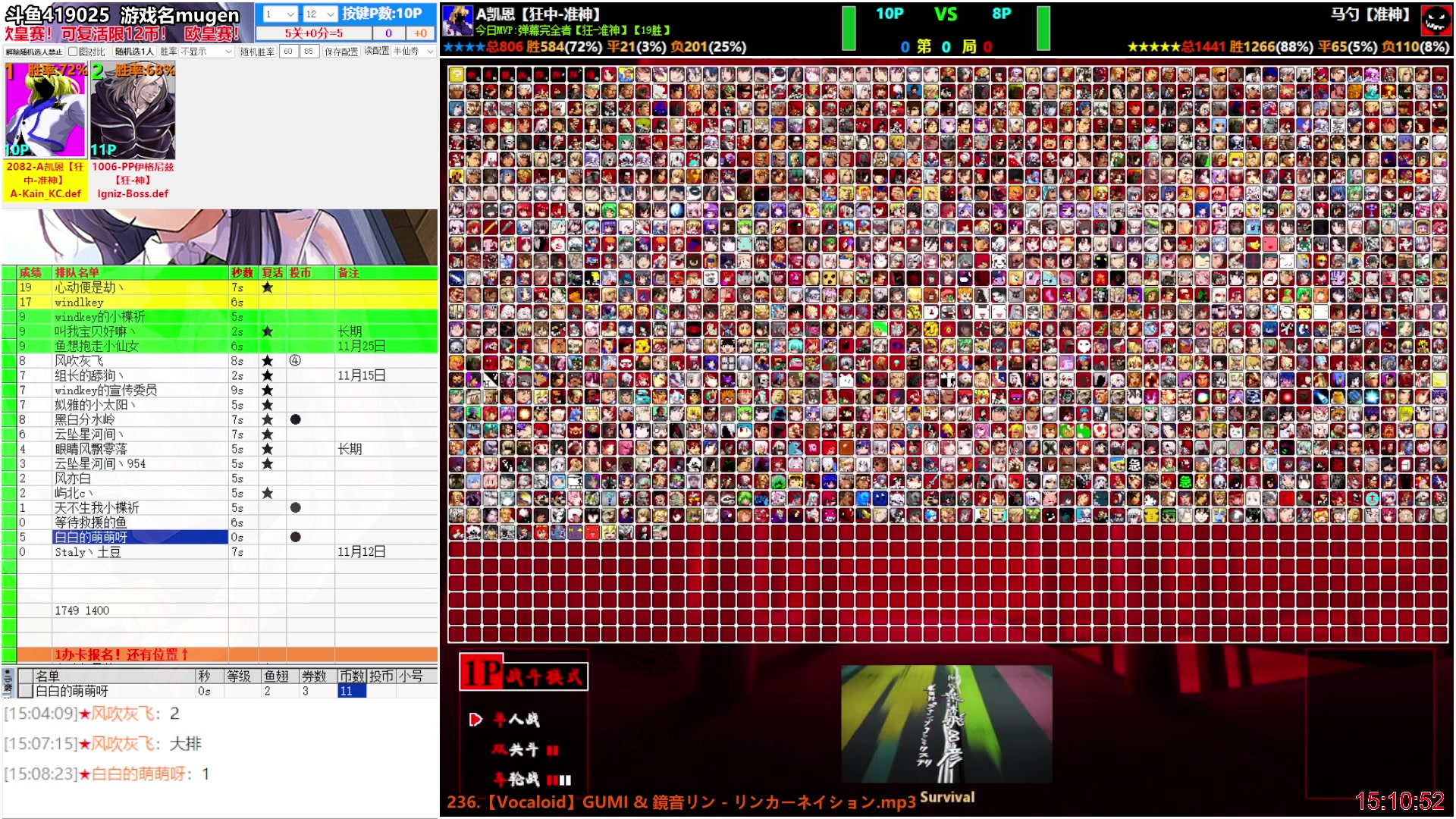Click the star in row 黑白分水岭

coord(267,419)
